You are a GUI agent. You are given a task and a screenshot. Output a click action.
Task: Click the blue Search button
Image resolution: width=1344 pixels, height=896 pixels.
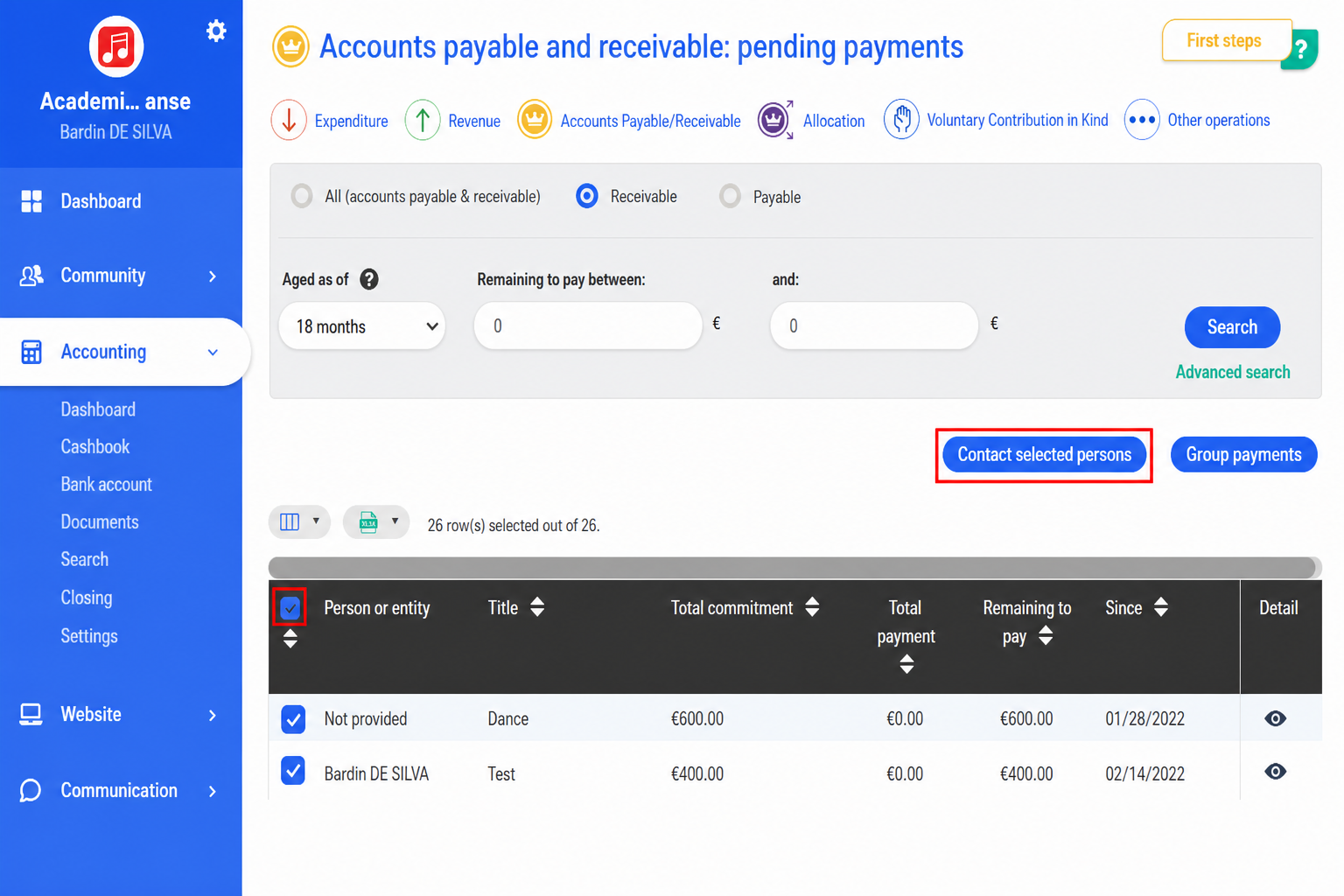1232,327
